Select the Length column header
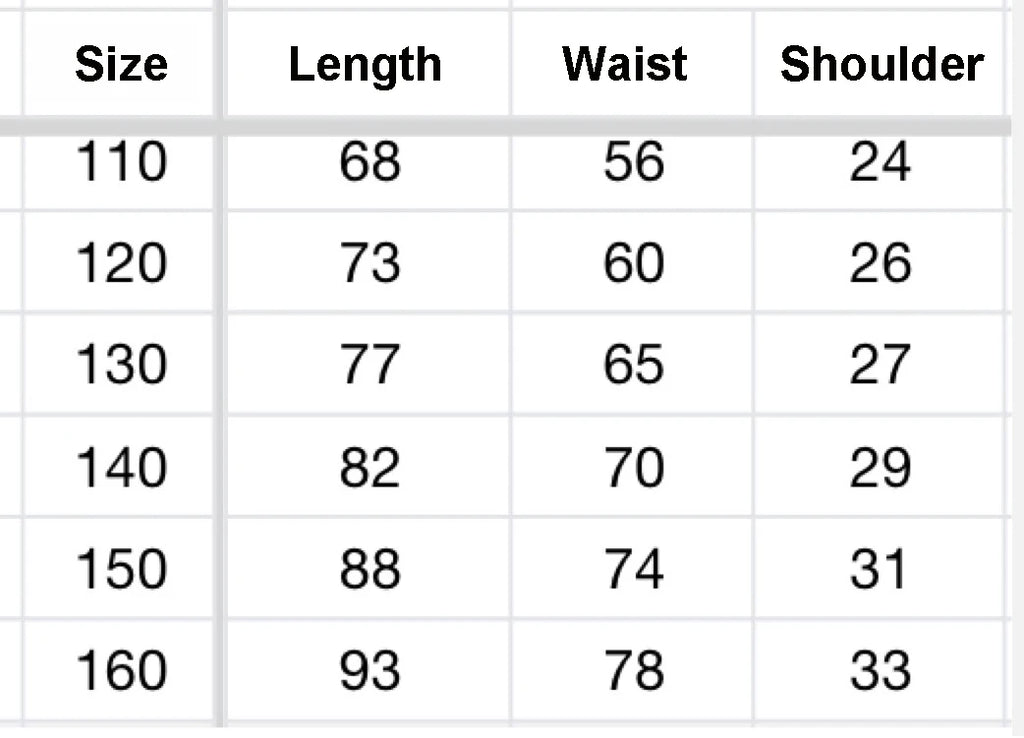The height and width of the screenshot is (738, 1024). click(365, 65)
